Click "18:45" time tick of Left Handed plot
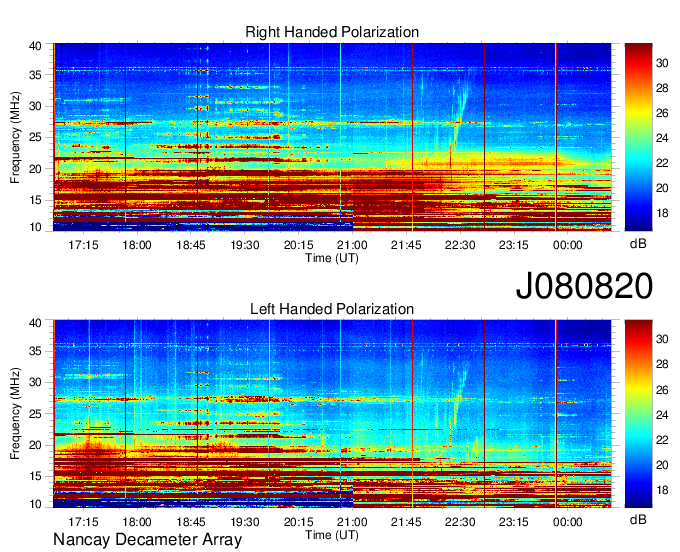The height and width of the screenshot is (552, 680). click(x=191, y=522)
